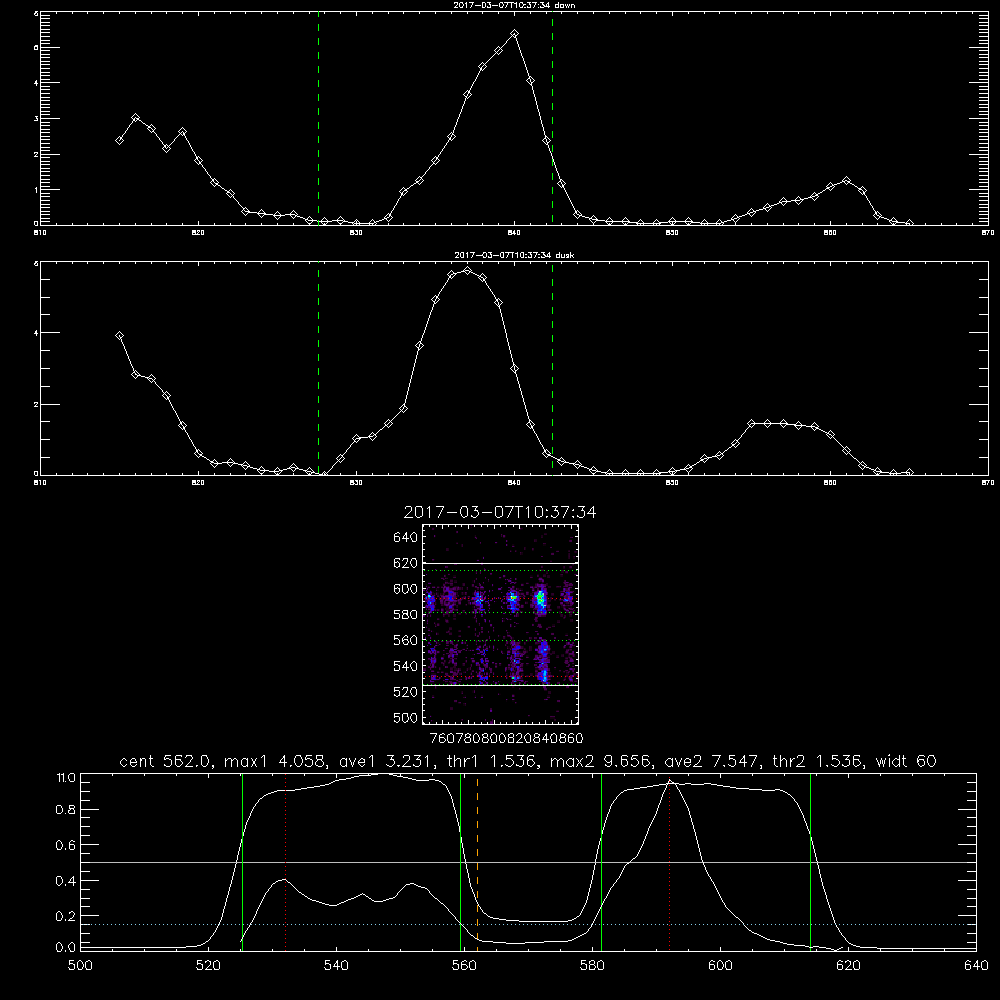
Task: Click the spectral image panel
Action: (x=501, y=624)
